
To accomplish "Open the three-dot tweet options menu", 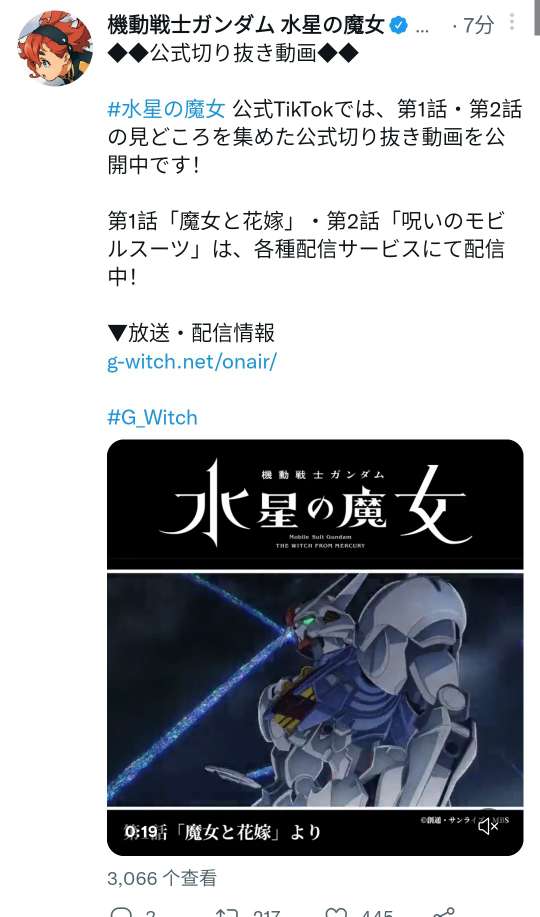I will 512,22.
